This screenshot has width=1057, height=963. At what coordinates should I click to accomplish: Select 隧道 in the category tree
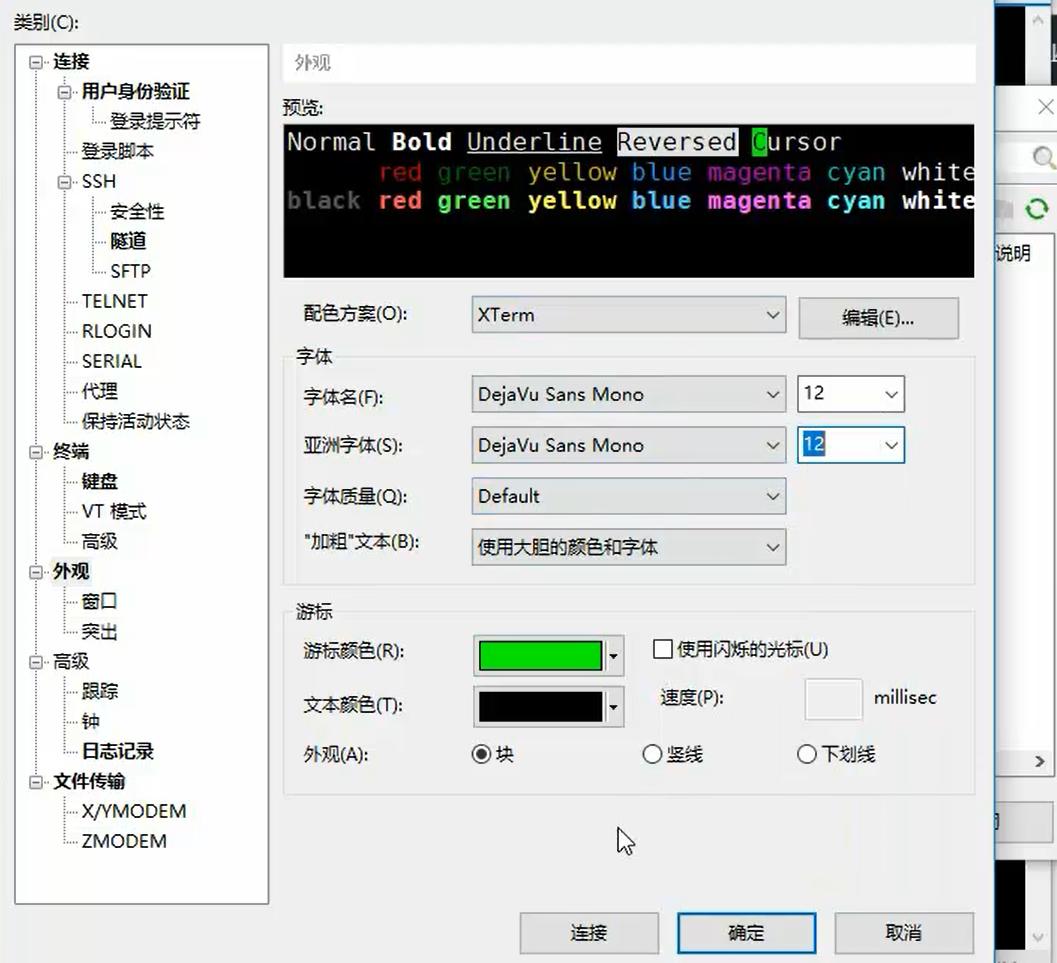click(x=129, y=240)
